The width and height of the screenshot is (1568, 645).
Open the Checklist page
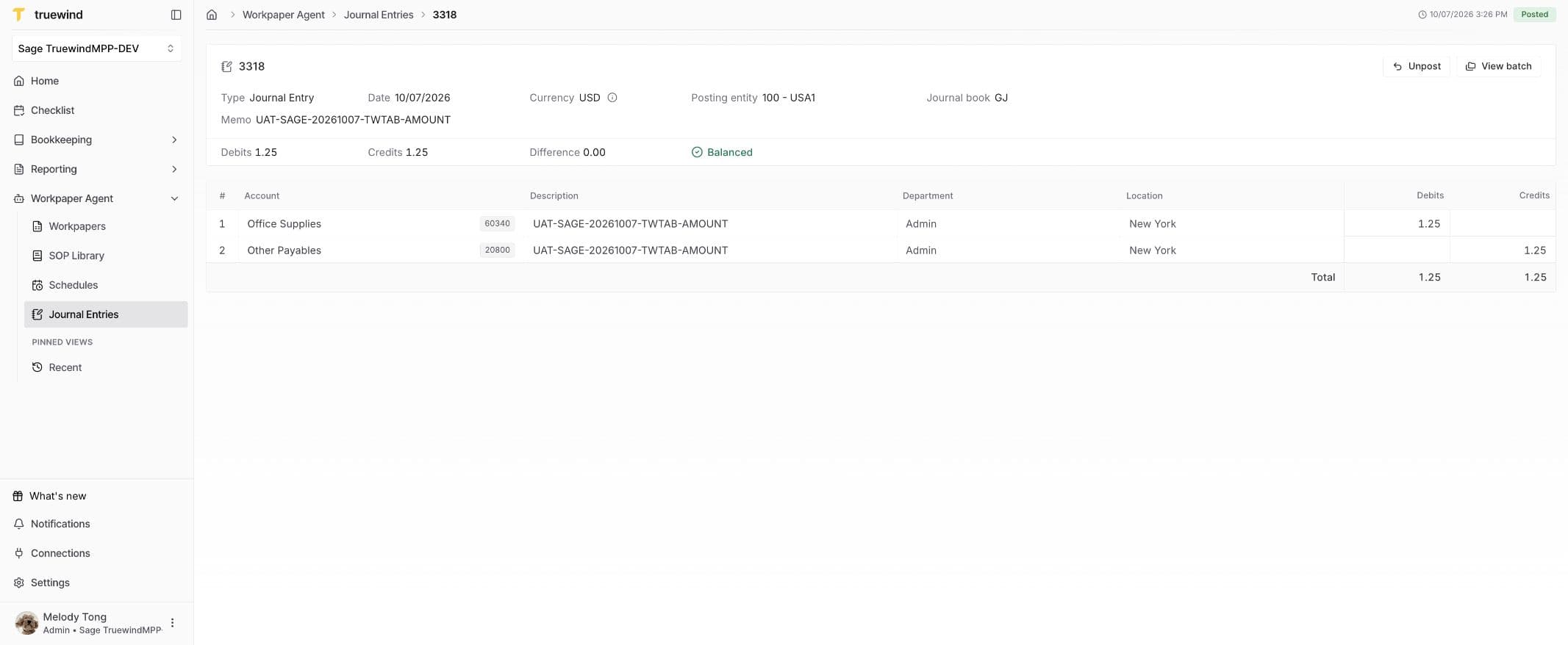(52, 110)
